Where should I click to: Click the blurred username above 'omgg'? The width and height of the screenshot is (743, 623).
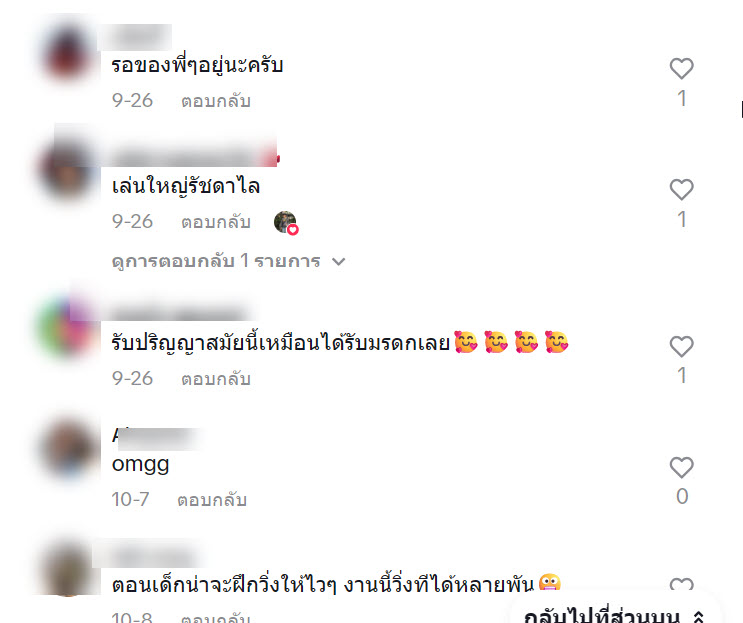[x=156, y=437]
